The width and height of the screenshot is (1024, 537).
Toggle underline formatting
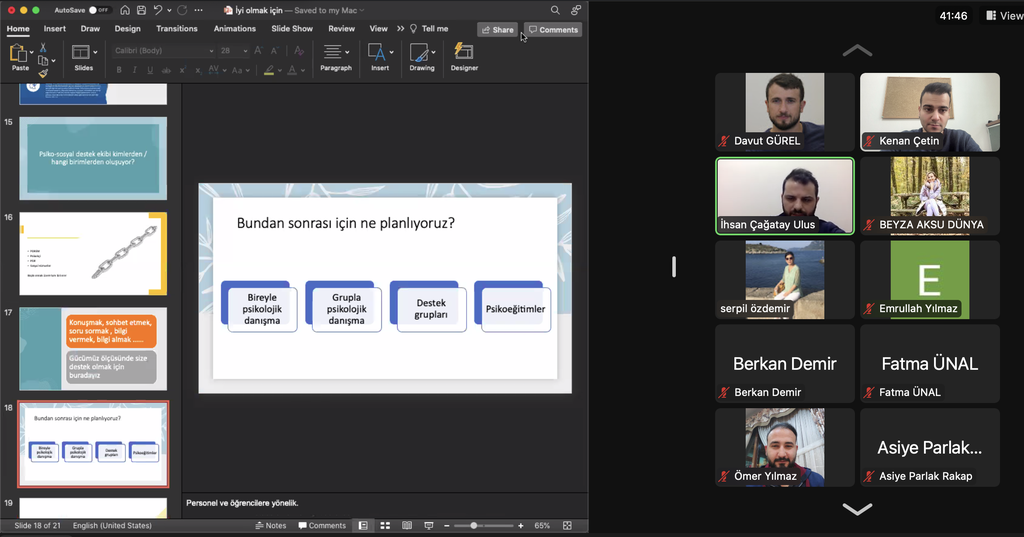[150, 70]
